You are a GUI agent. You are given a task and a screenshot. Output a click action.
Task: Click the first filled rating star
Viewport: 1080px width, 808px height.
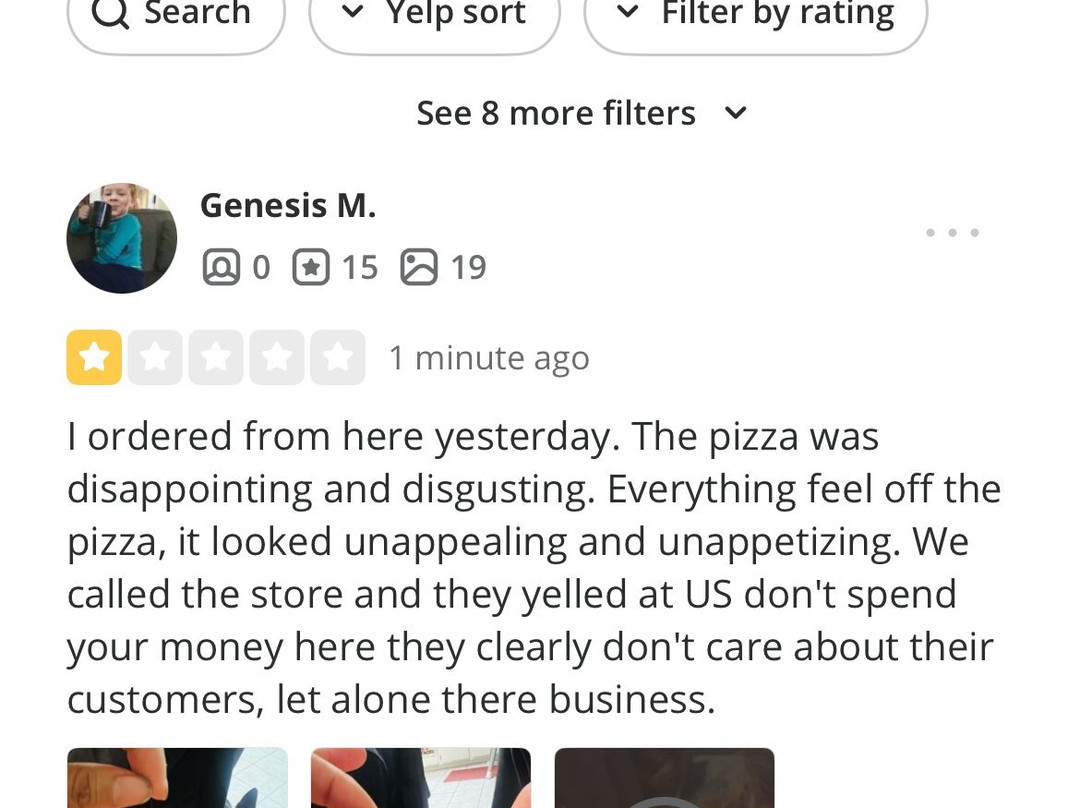pyautogui.click(x=94, y=358)
